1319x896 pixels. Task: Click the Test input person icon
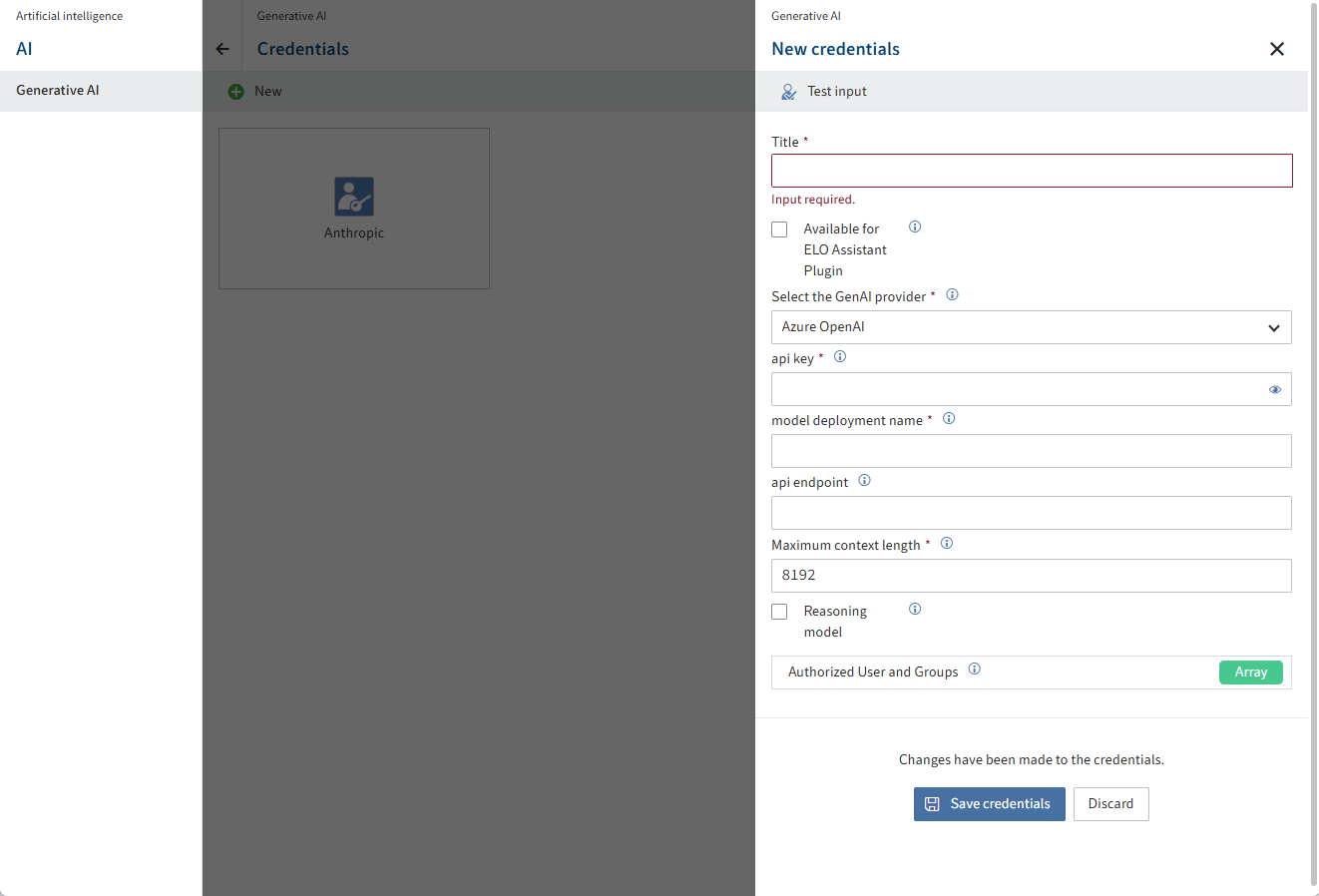point(788,91)
